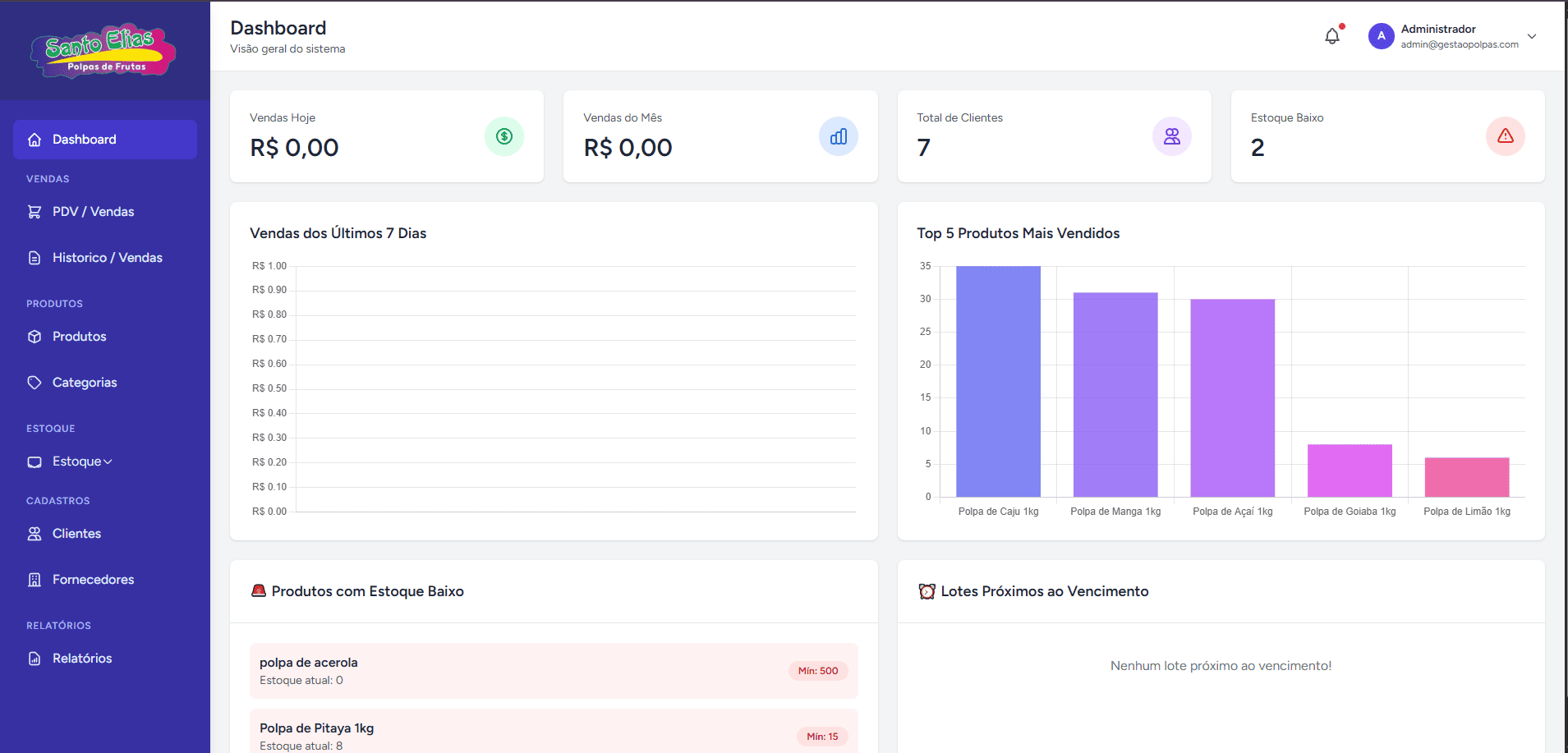Click the users icon in Total de Clientes
The height and width of the screenshot is (753, 1568).
(1171, 136)
